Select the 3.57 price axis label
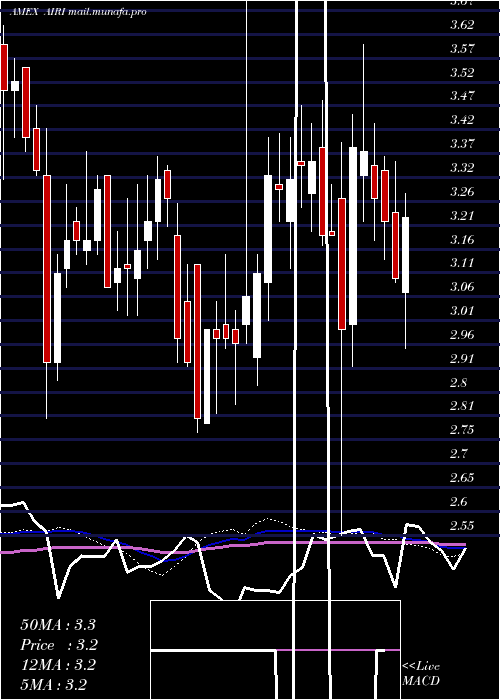500x700 pixels. (x=462, y=49)
